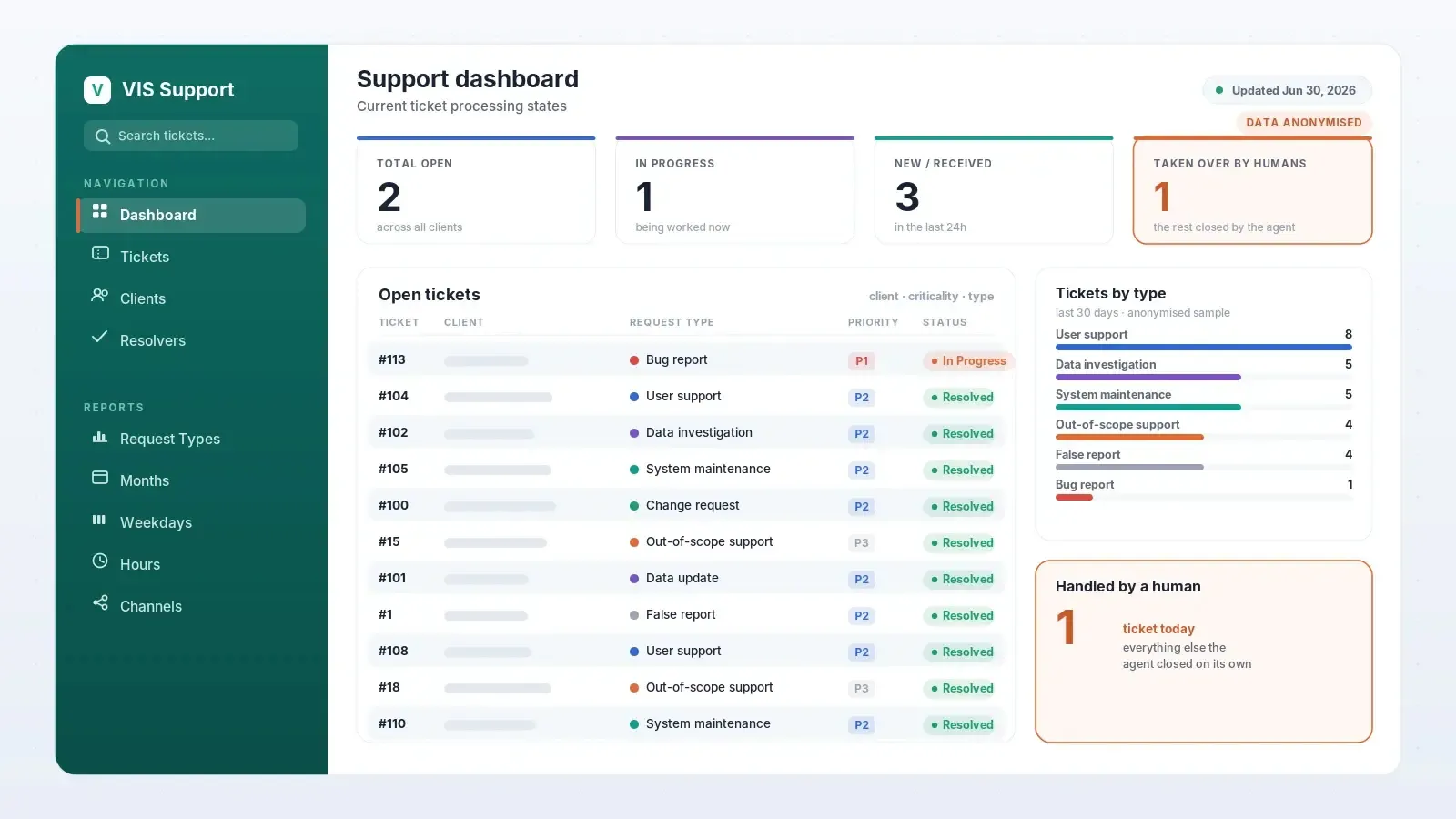Viewport: 1456px width, 819px height.
Task: Click the Handled by a human card
Action: (1204, 652)
